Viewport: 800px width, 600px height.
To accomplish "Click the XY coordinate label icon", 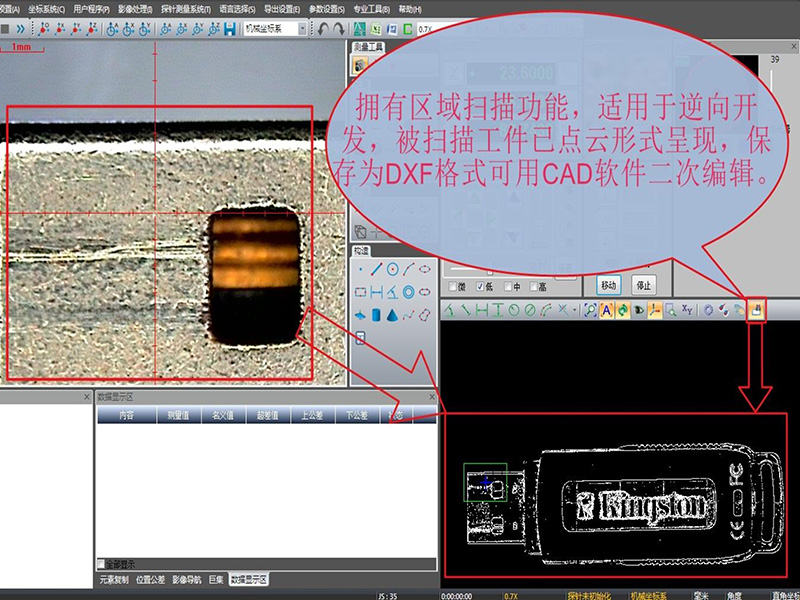I will (x=687, y=310).
